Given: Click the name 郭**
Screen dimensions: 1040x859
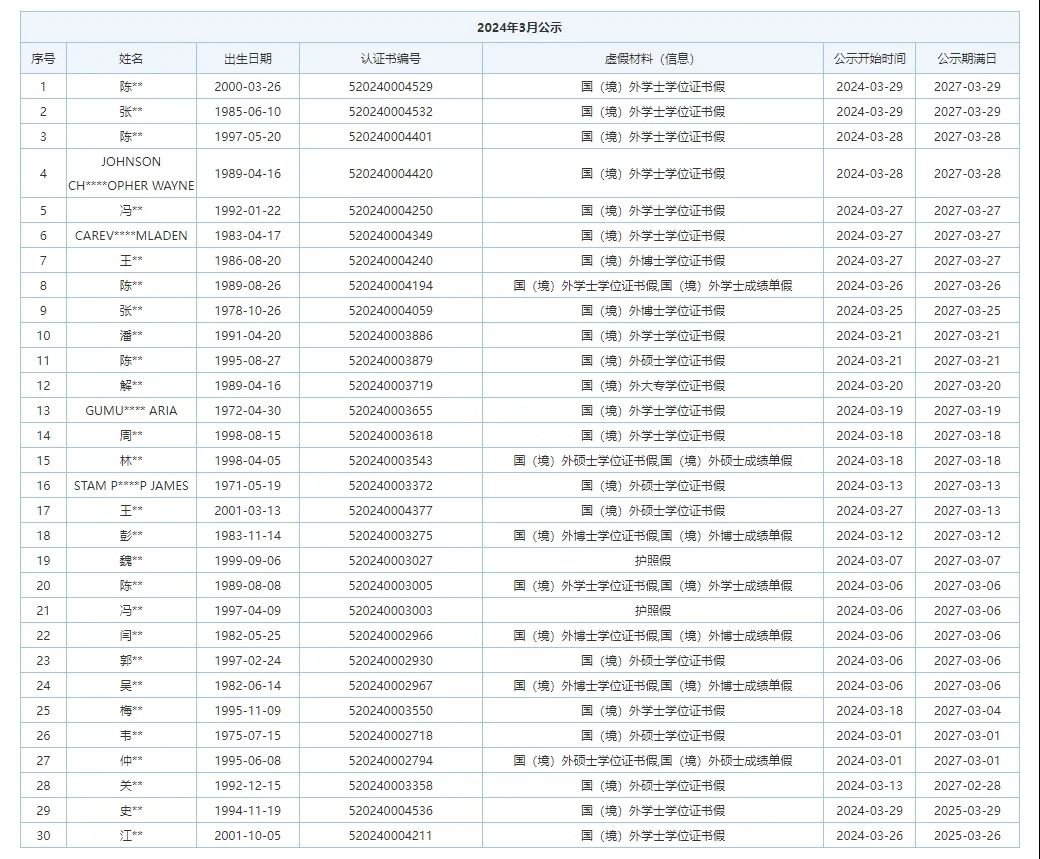Looking at the screenshot, I should [x=131, y=661].
